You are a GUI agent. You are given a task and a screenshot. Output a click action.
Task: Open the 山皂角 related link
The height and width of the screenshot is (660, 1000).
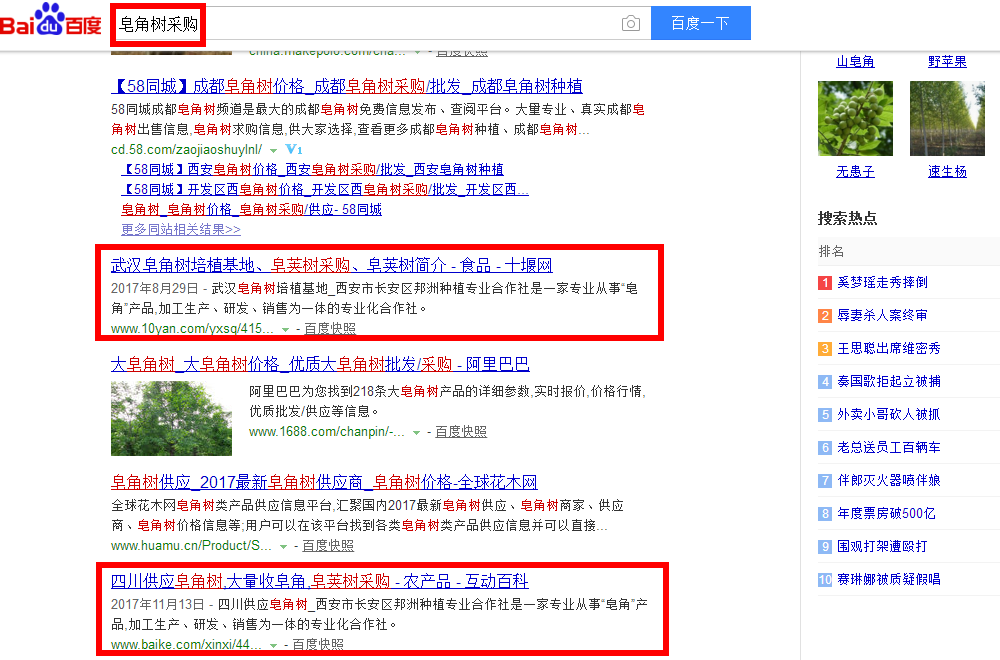point(855,62)
